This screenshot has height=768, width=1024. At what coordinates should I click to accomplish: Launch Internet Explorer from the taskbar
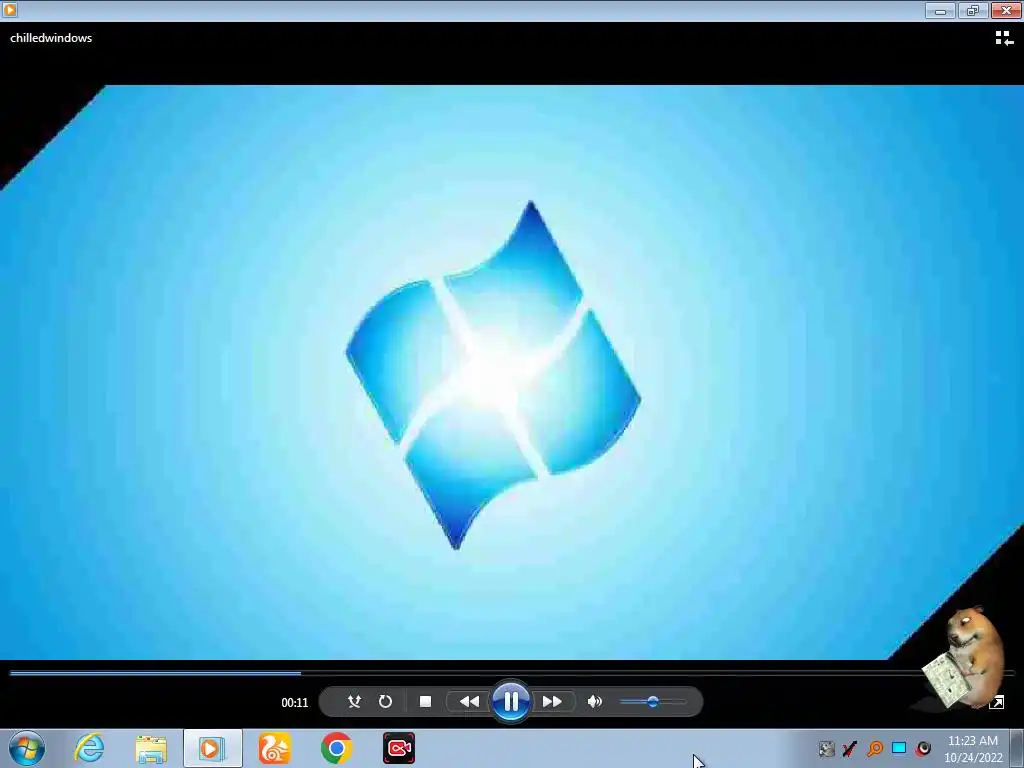(89, 748)
